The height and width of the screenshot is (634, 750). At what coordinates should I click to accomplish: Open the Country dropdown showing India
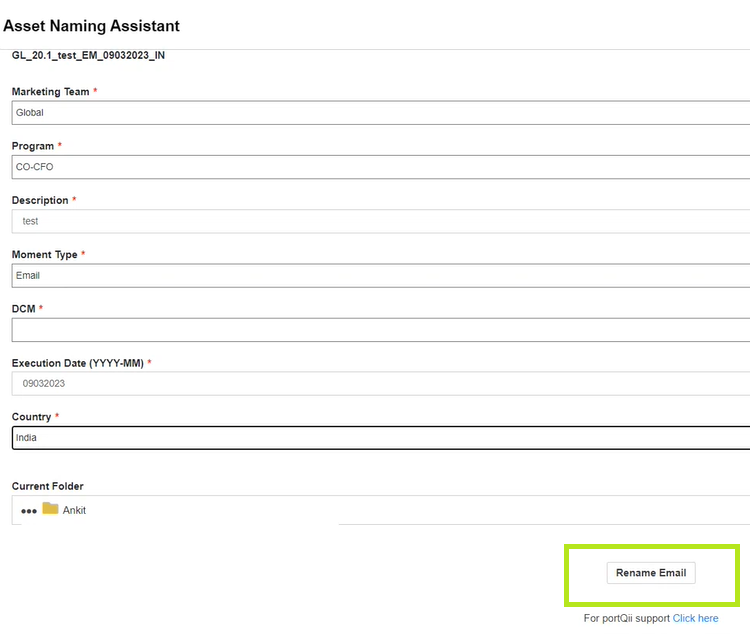pos(381,438)
